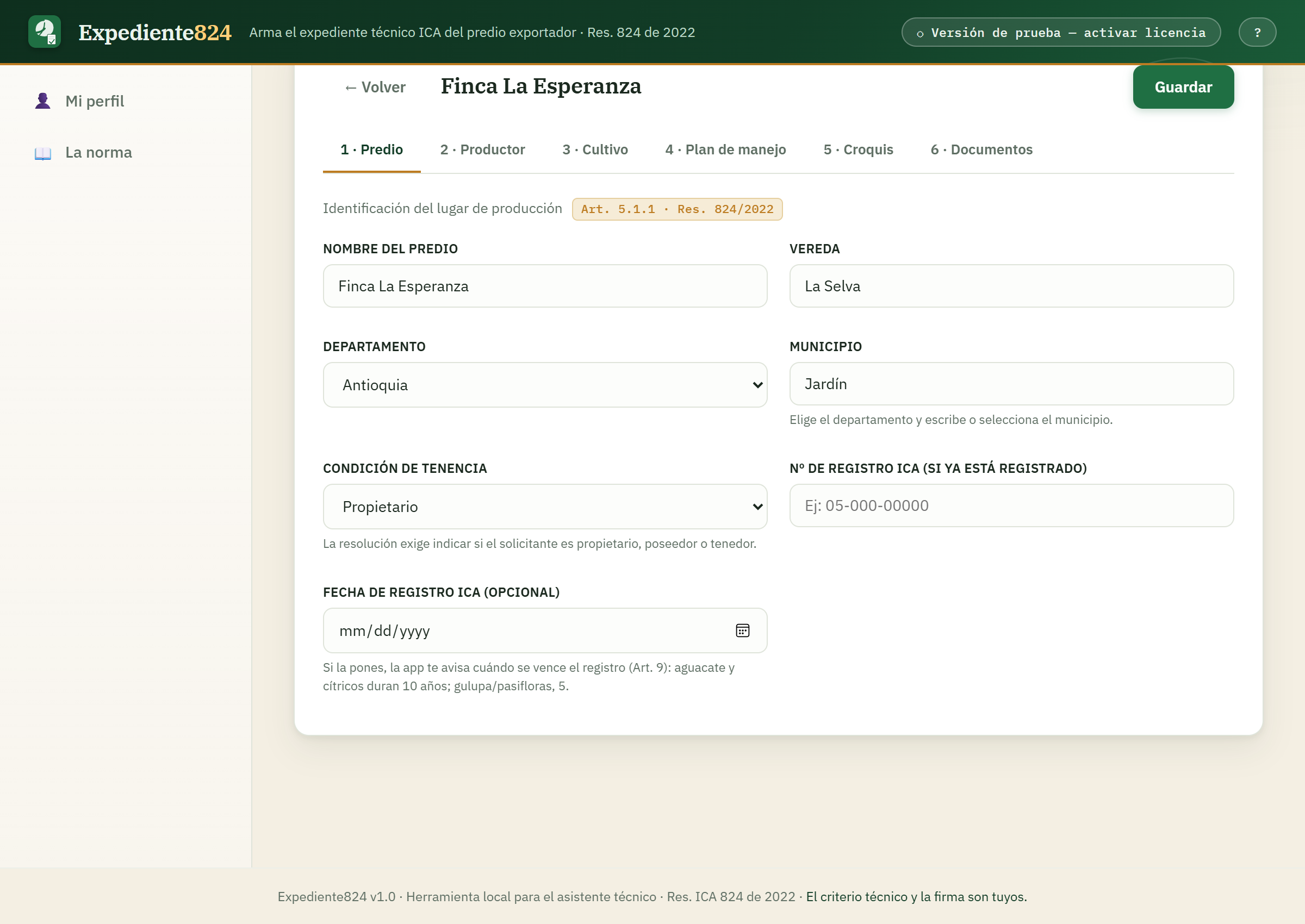Focus the Nombre del predio input field
1305x924 pixels.
coord(545,286)
